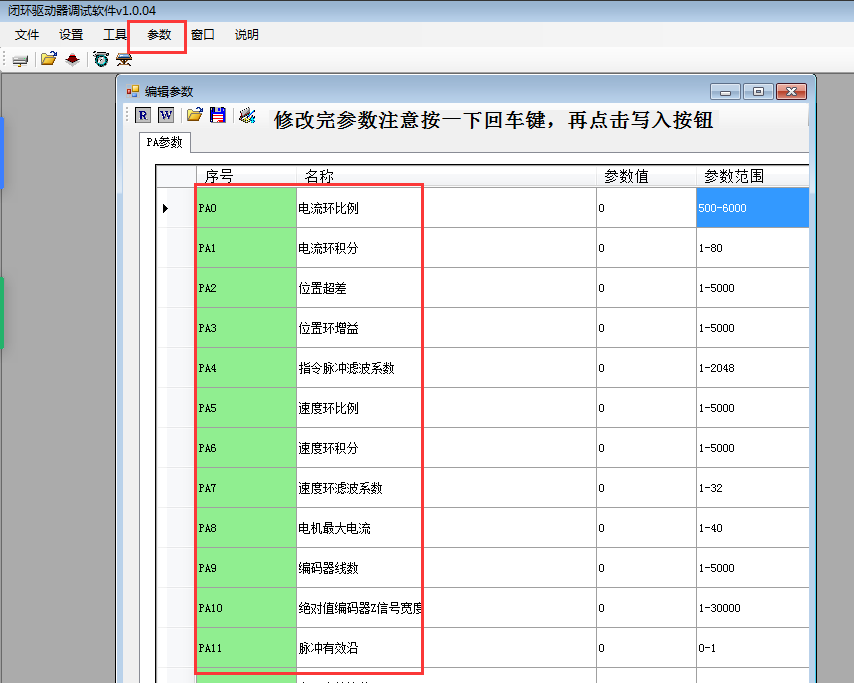Open the 设置 menu
This screenshot has width=854, height=683.
tap(71, 35)
